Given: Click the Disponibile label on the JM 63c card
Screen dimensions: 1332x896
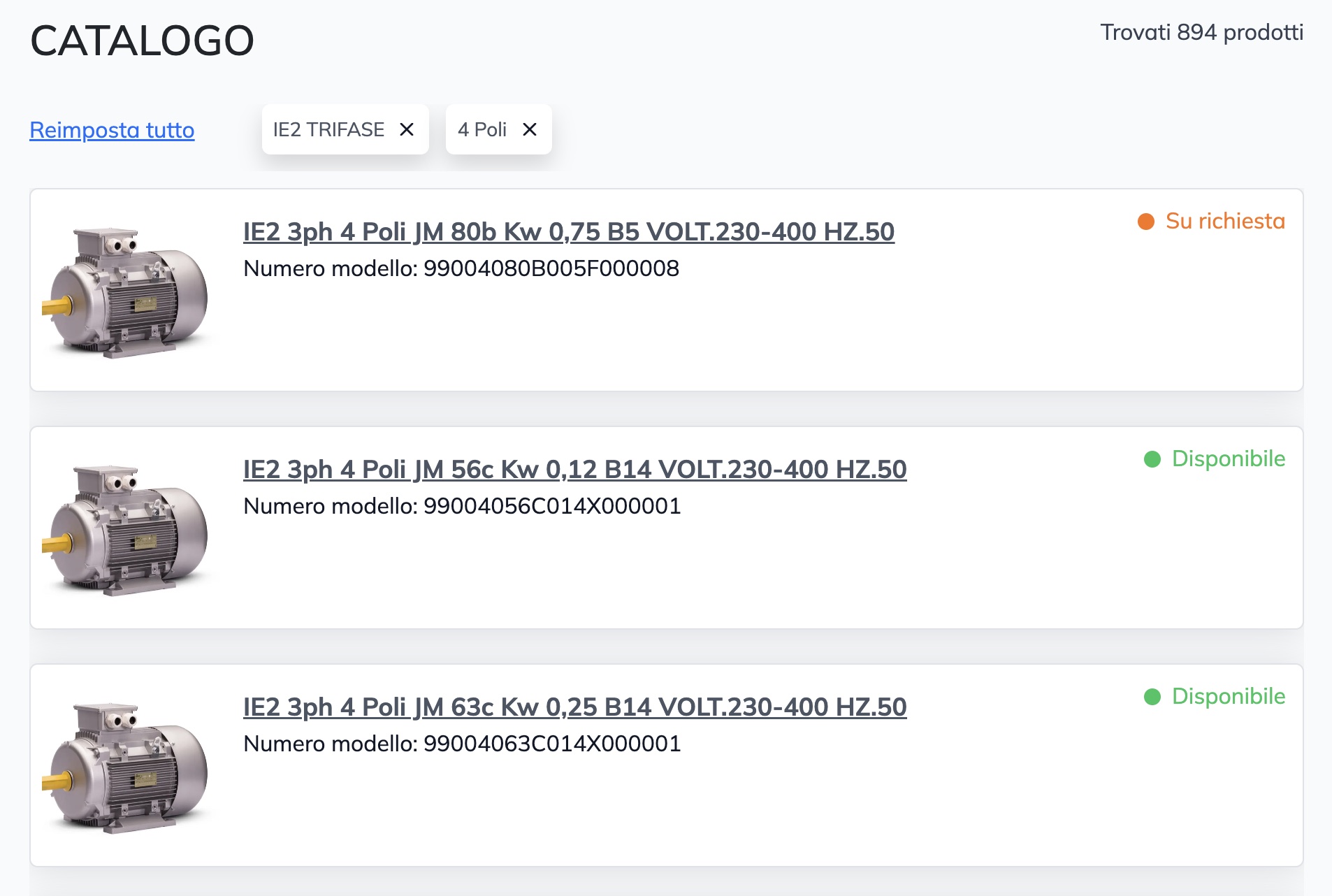Looking at the screenshot, I should [x=1228, y=697].
